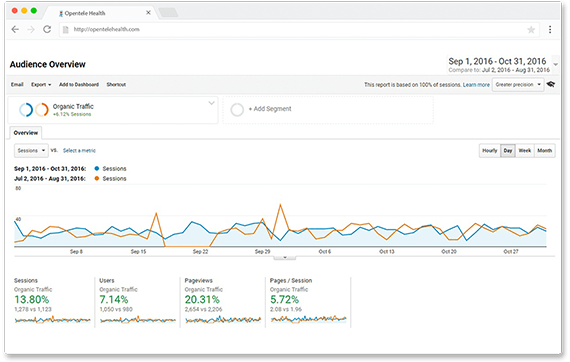This screenshot has width=570, height=362.
Task: Click the page icon in address bar
Action: (65, 29)
